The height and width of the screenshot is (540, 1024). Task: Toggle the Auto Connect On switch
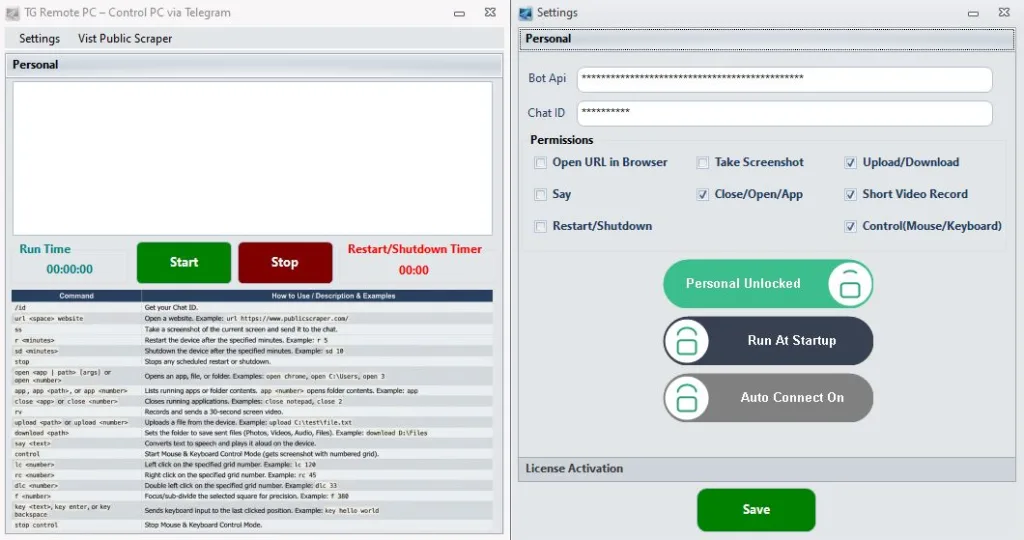768,398
